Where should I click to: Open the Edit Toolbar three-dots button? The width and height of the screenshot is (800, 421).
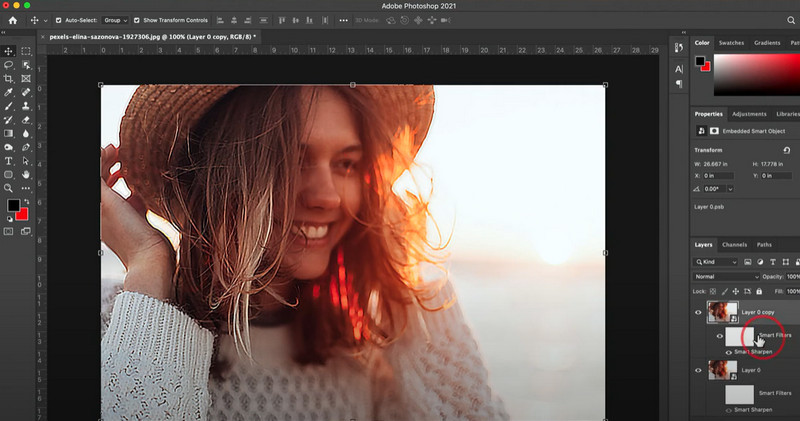click(x=26, y=188)
